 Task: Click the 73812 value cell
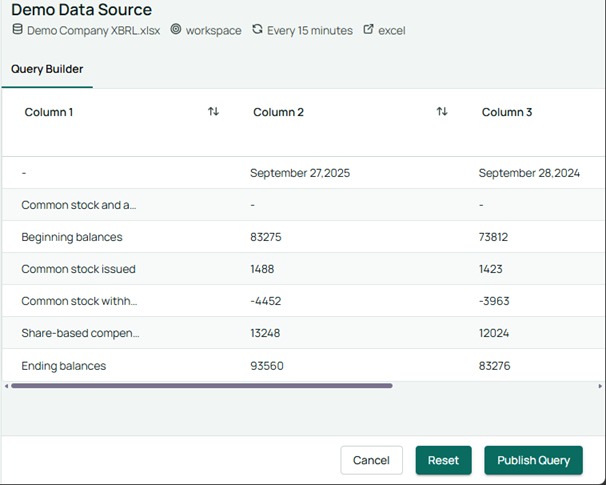493,237
